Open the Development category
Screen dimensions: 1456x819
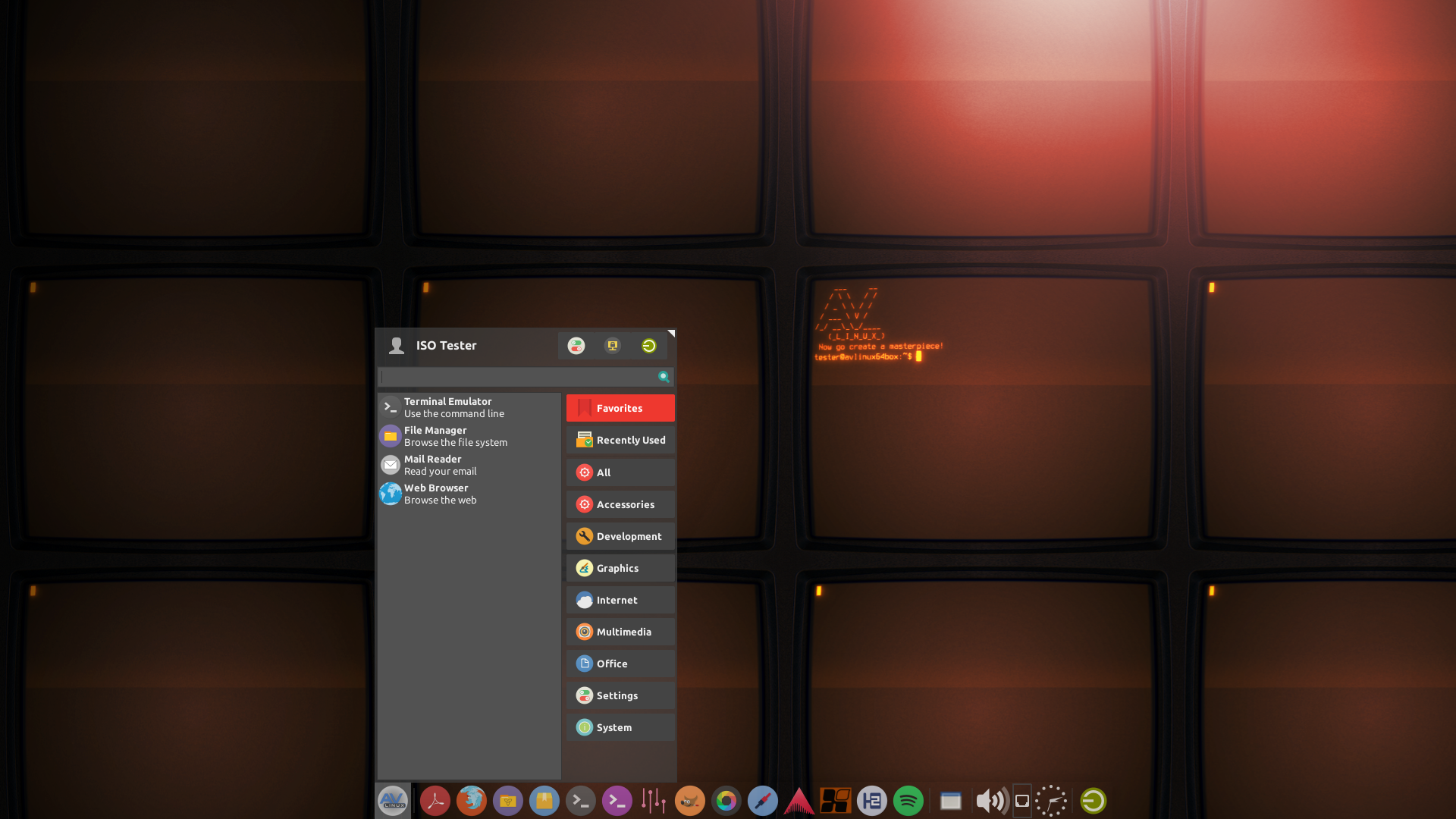(x=620, y=536)
